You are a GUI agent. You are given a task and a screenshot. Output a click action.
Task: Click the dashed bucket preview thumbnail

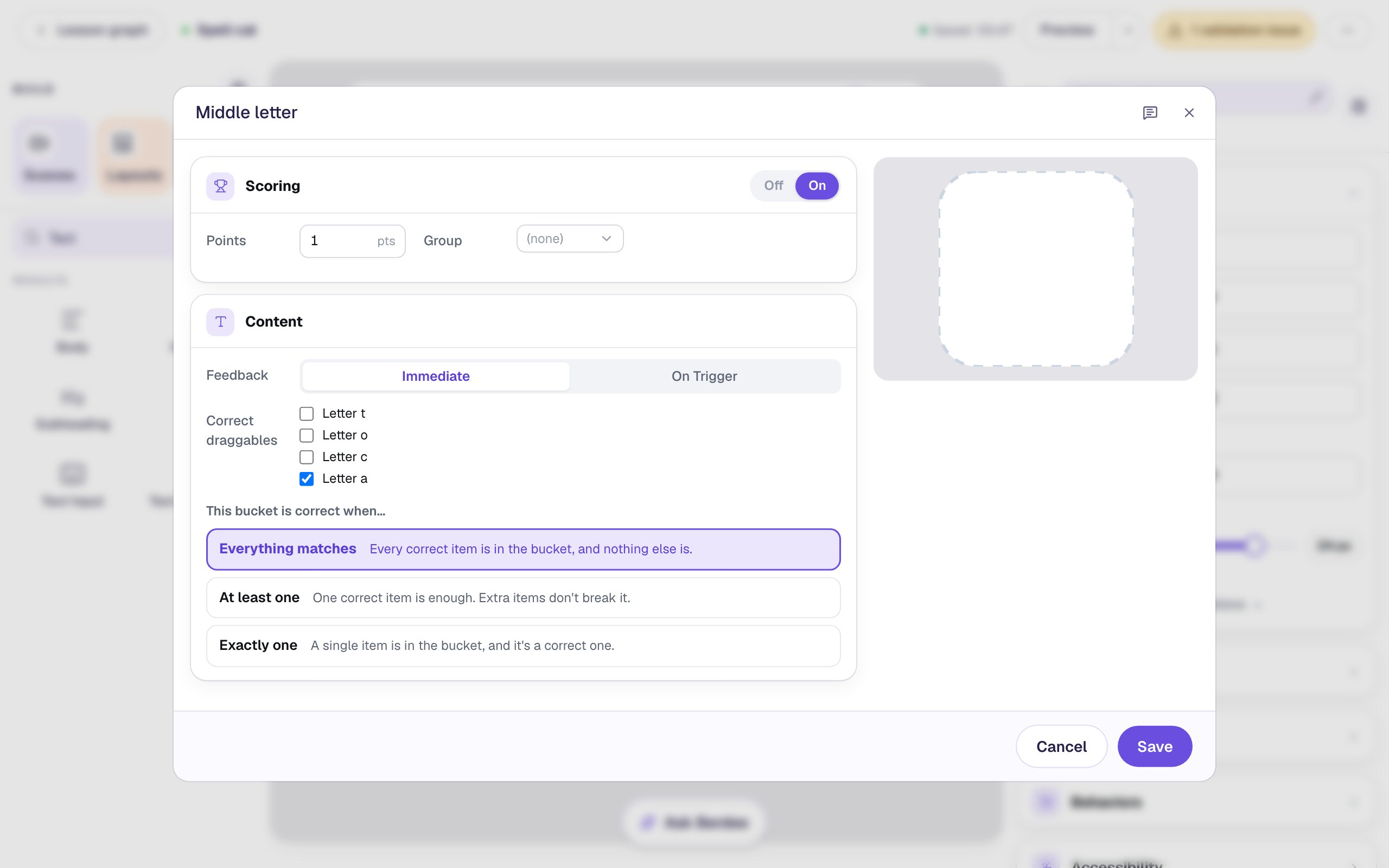1036,269
